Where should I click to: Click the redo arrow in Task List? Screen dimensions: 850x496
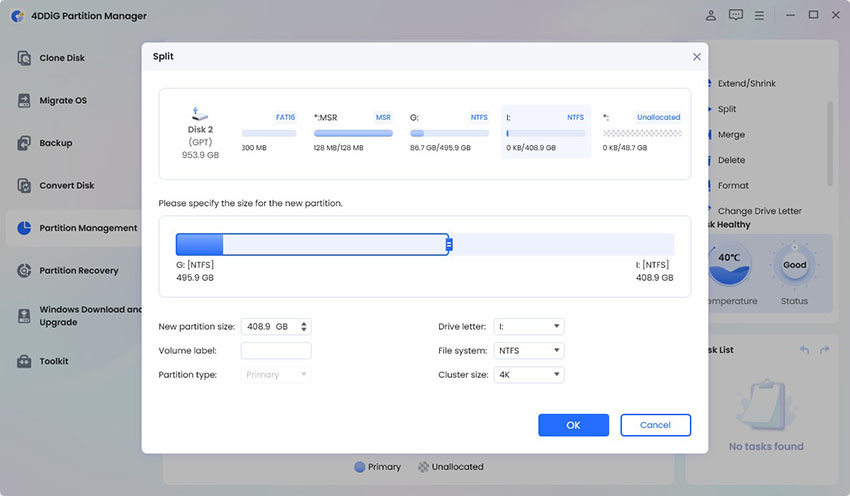click(825, 350)
